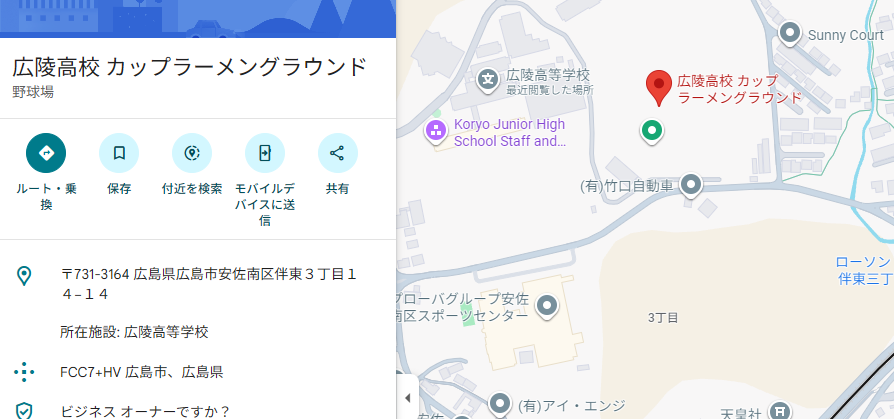Viewport: 894px width, 419px height.
Task: Select the (有)アイ・エンジ map marker
Action: (501, 405)
